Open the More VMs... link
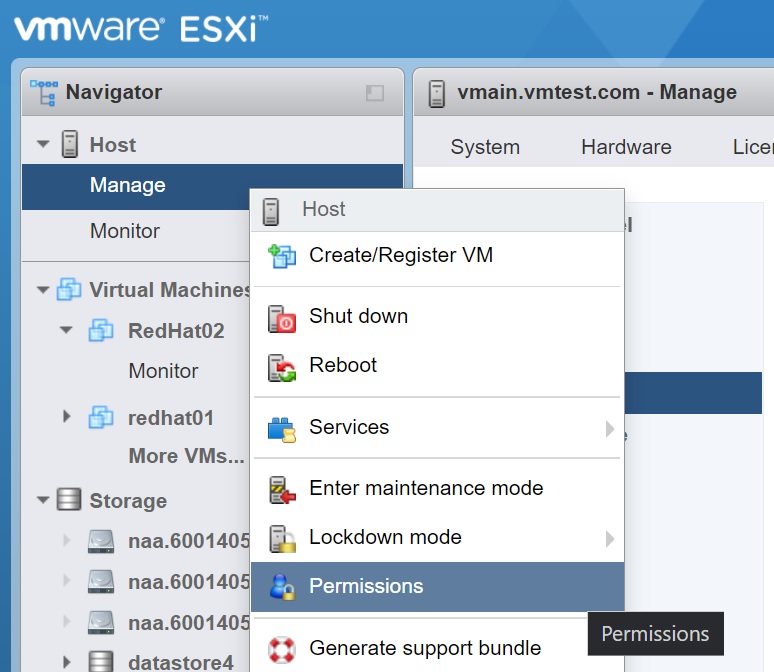Viewport: 774px width, 672px height. (186, 457)
